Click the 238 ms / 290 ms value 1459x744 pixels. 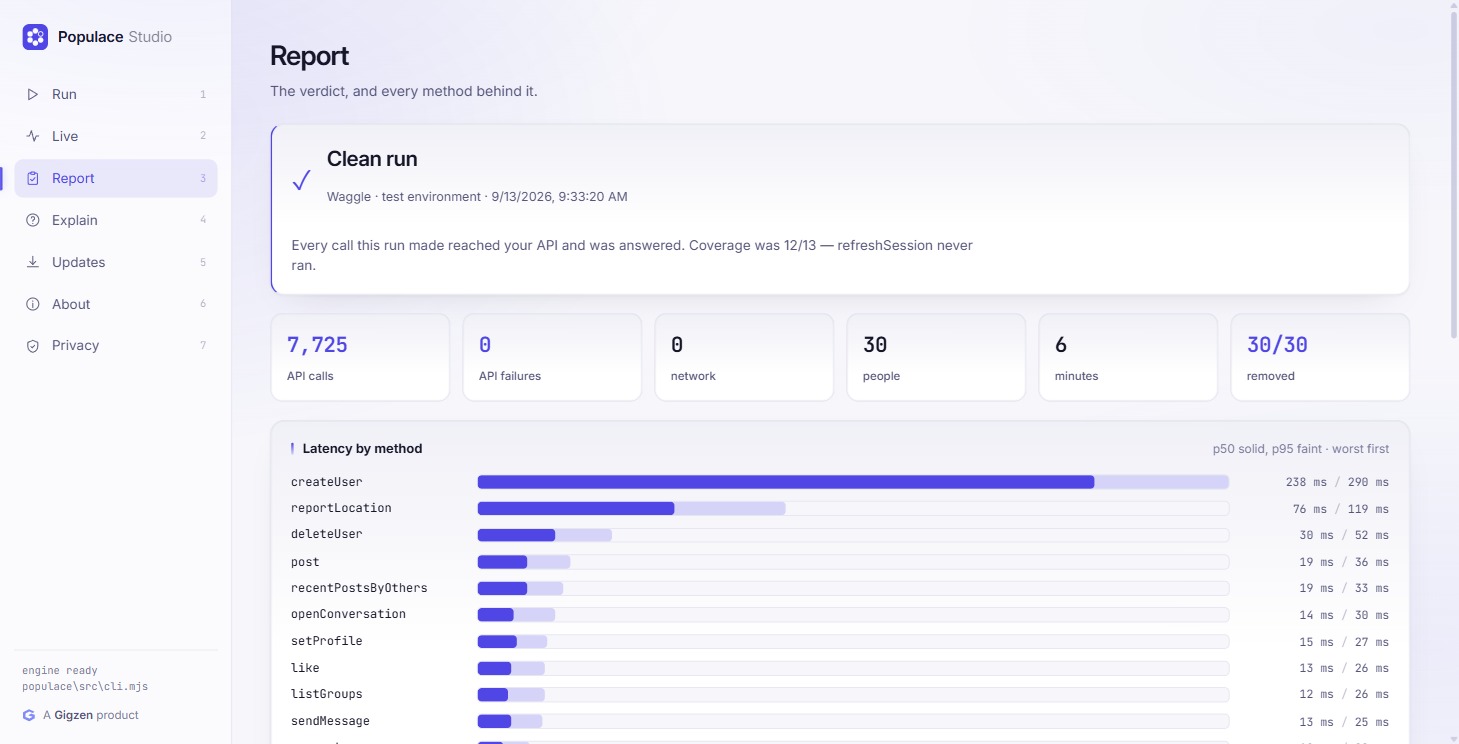[1337, 482]
